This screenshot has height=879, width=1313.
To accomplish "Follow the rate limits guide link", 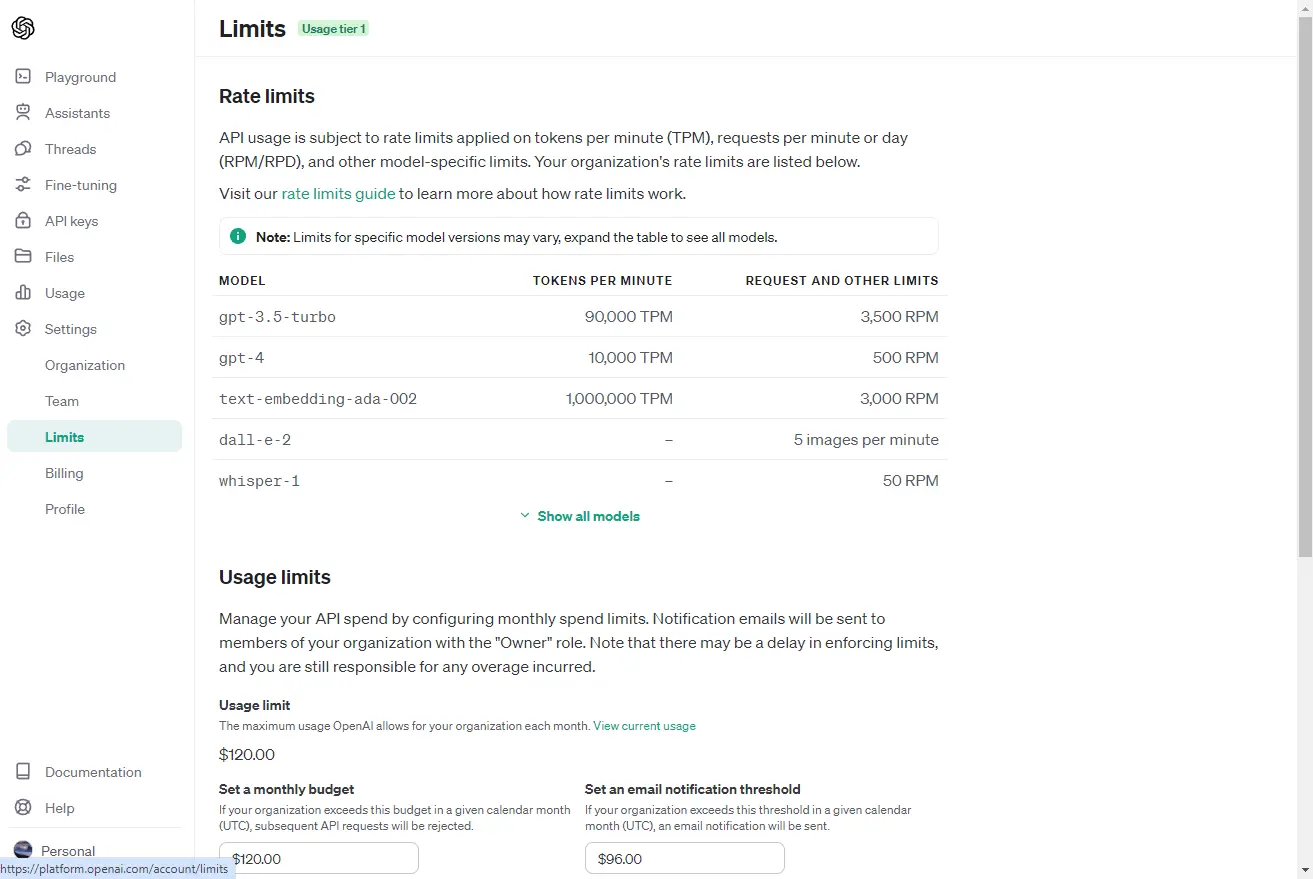I will pyautogui.click(x=338, y=194).
